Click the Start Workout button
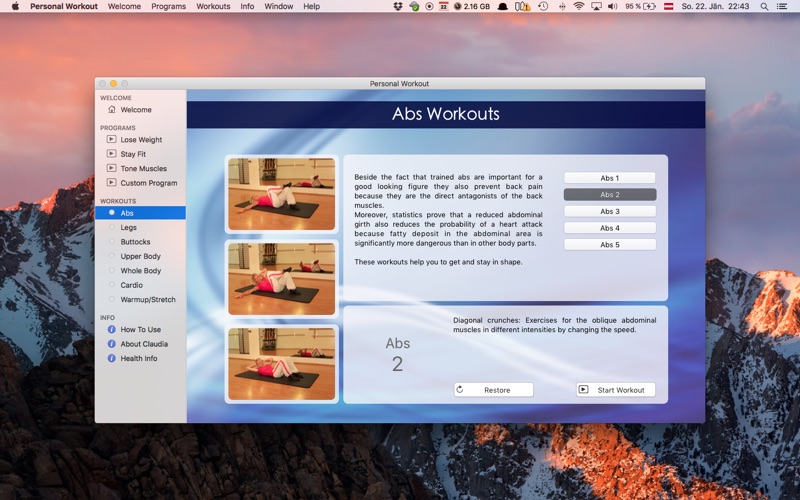Screen dimensions: 800x500 pos(616,390)
